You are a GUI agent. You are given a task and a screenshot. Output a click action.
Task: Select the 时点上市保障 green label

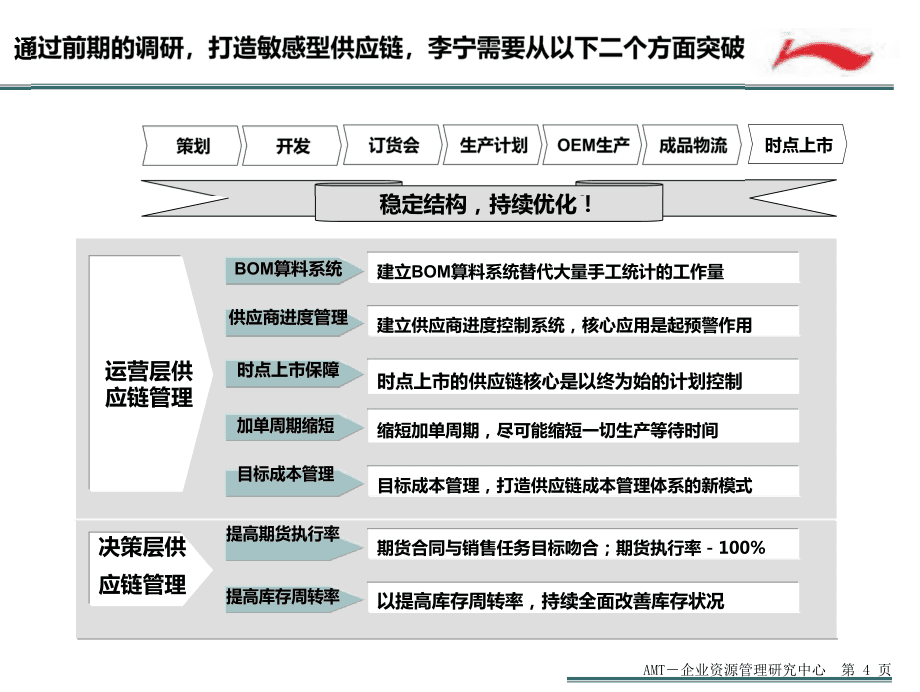click(287, 372)
